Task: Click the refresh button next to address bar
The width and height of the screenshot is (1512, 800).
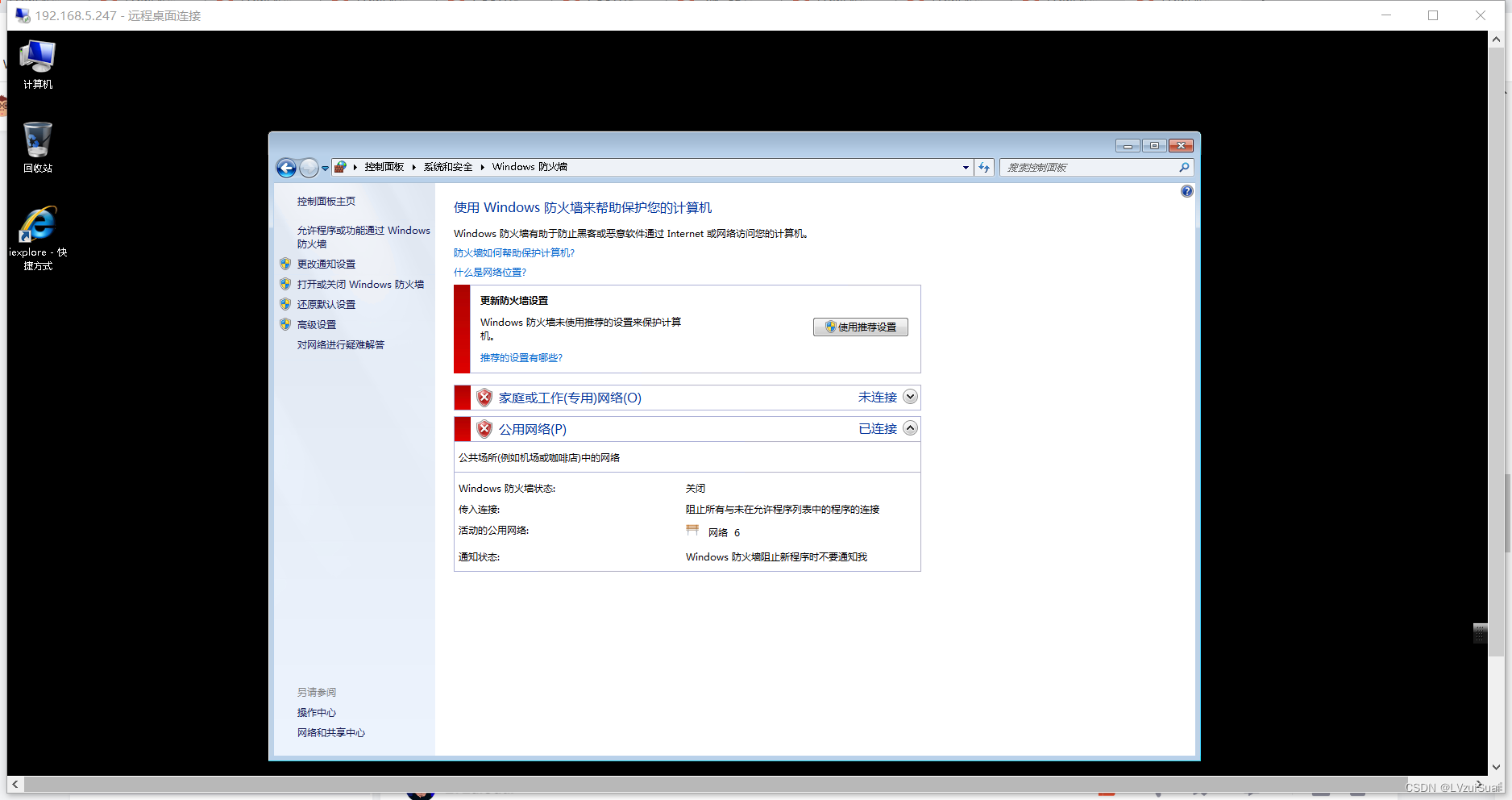Action: tap(984, 168)
